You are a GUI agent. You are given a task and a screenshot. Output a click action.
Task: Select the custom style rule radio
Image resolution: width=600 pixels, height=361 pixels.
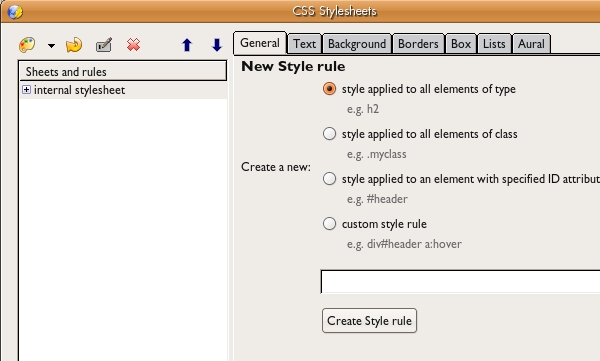tap(329, 224)
